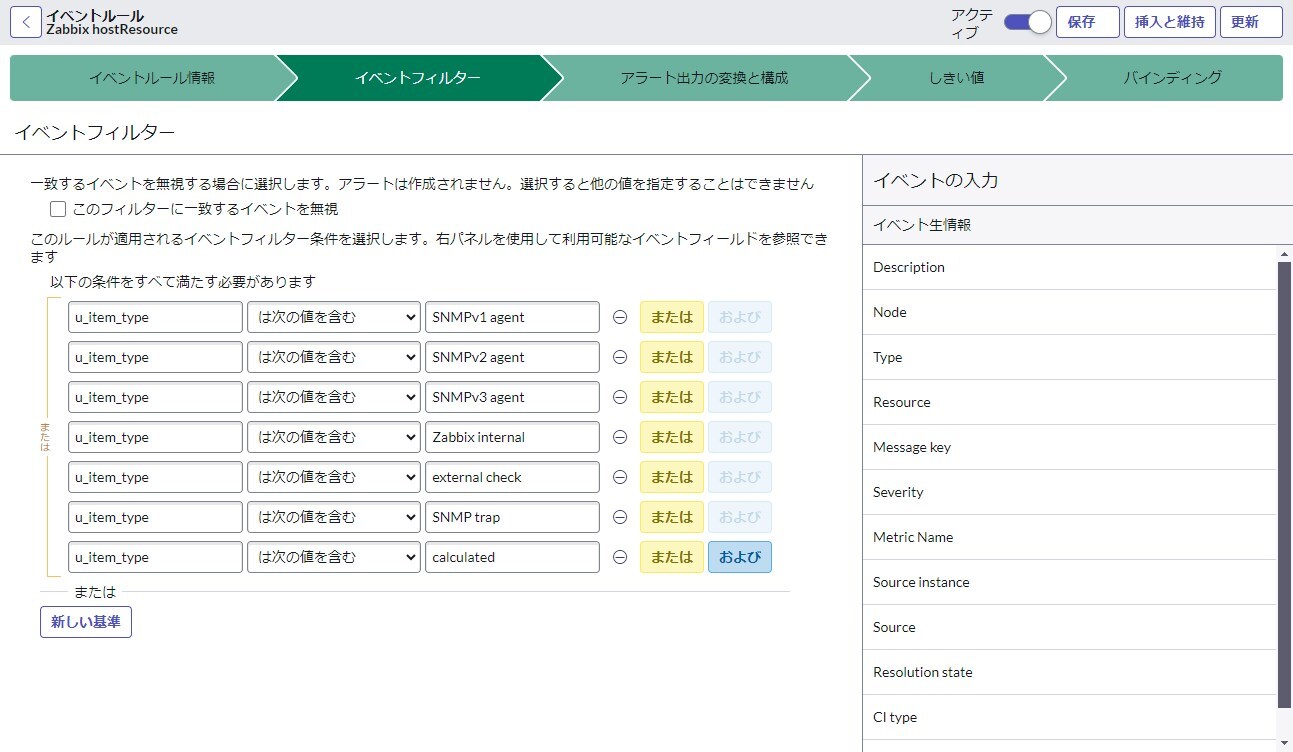Toggle the アクティブ switch

[1027, 22]
